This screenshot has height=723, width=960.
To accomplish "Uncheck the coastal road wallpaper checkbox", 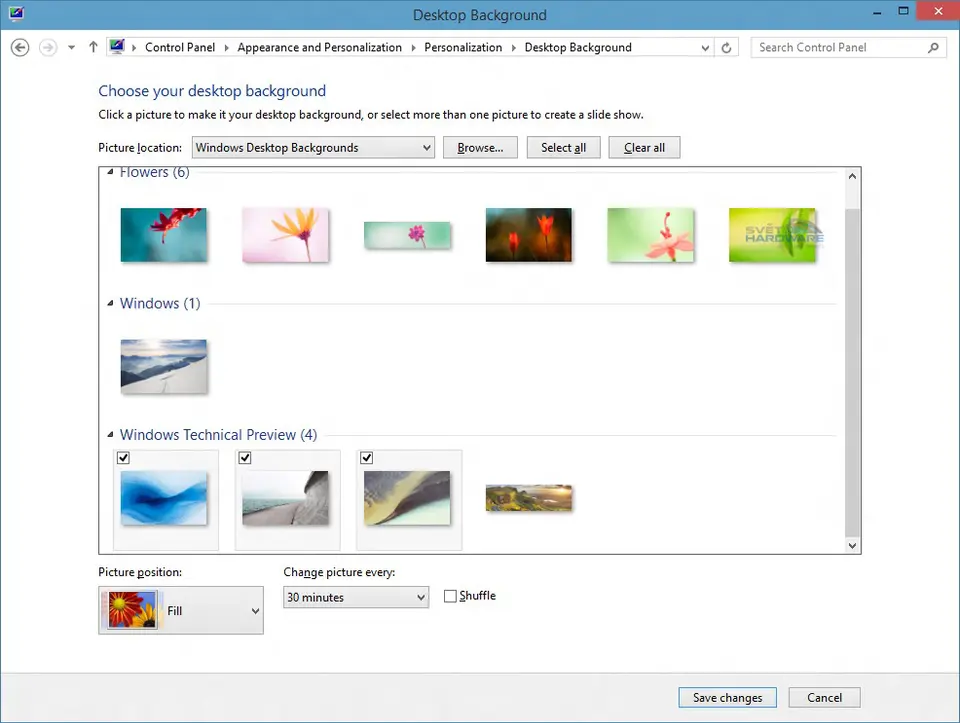I will 245,458.
